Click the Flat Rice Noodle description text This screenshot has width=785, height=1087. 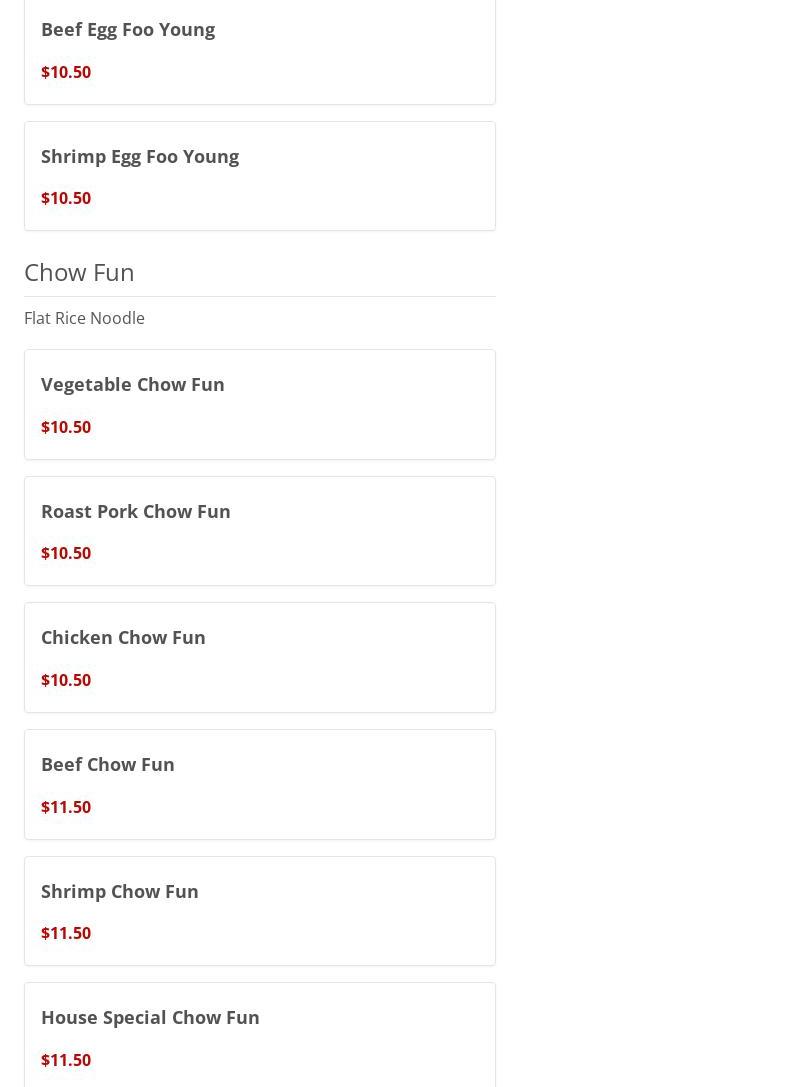tap(84, 318)
